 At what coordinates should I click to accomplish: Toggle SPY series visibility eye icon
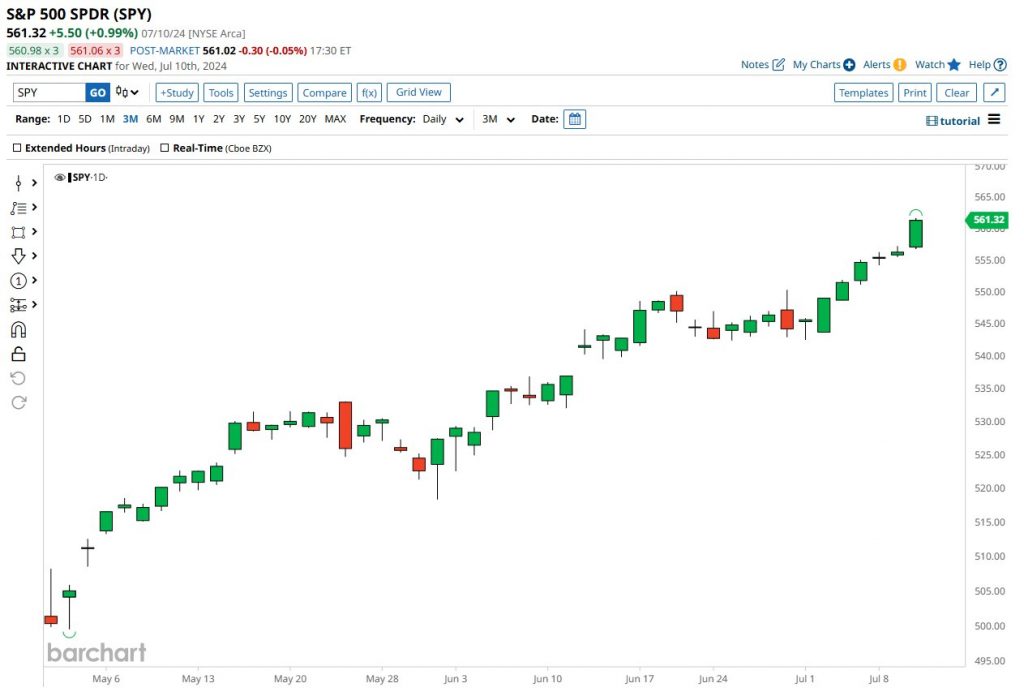pyautogui.click(x=60, y=178)
